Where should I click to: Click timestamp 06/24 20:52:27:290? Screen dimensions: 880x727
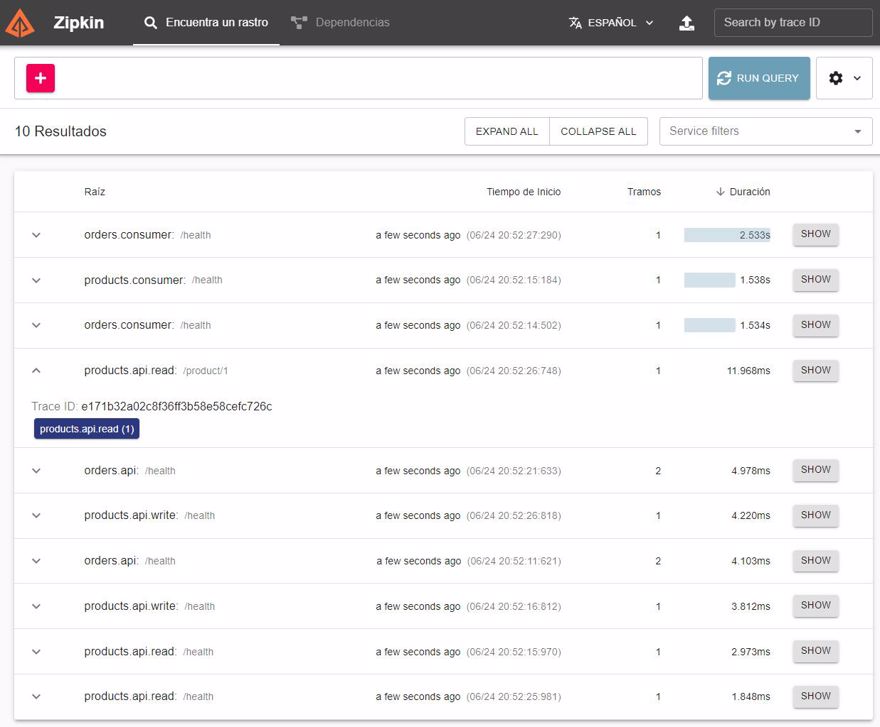[x=514, y=235]
